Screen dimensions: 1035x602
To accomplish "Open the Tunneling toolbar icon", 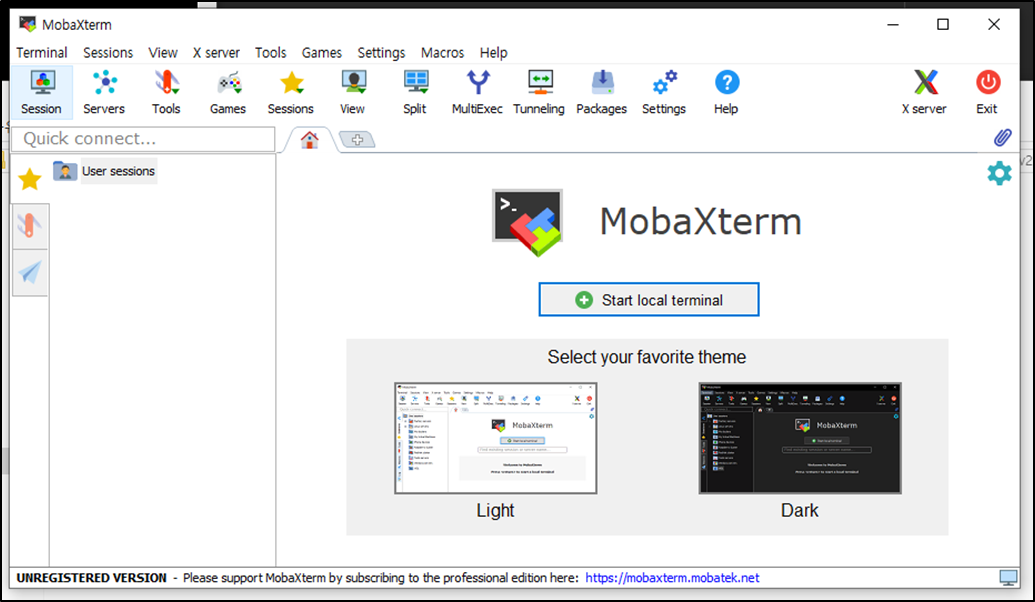I will pos(539,92).
